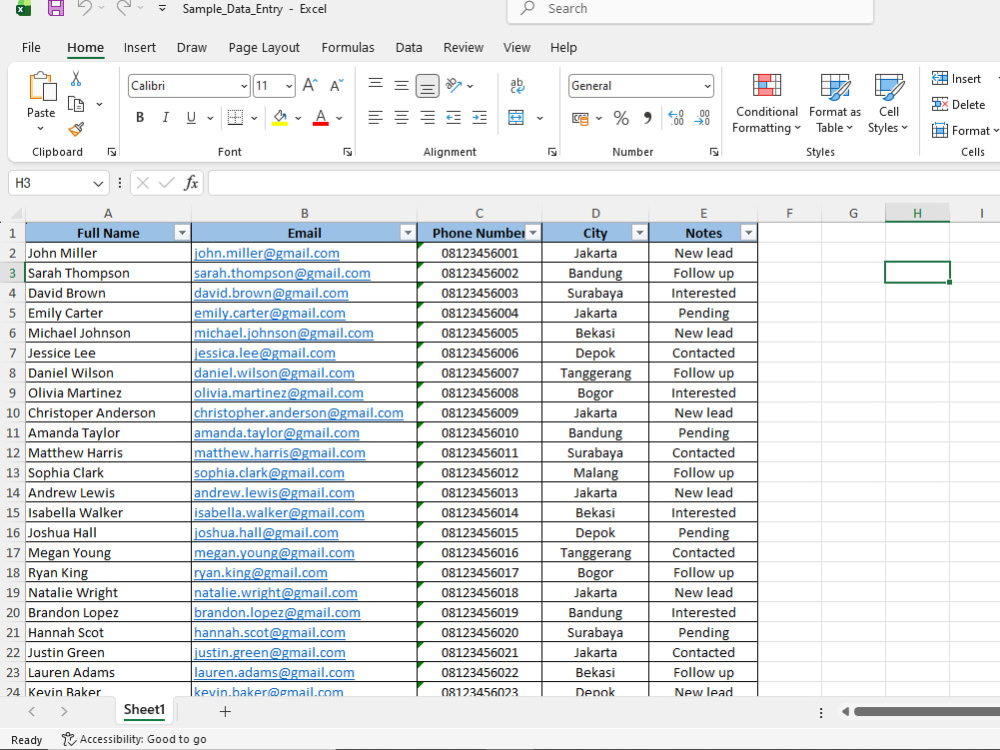1000x750 pixels.
Task: Click the Insert cells button
Action: point(956,78)
